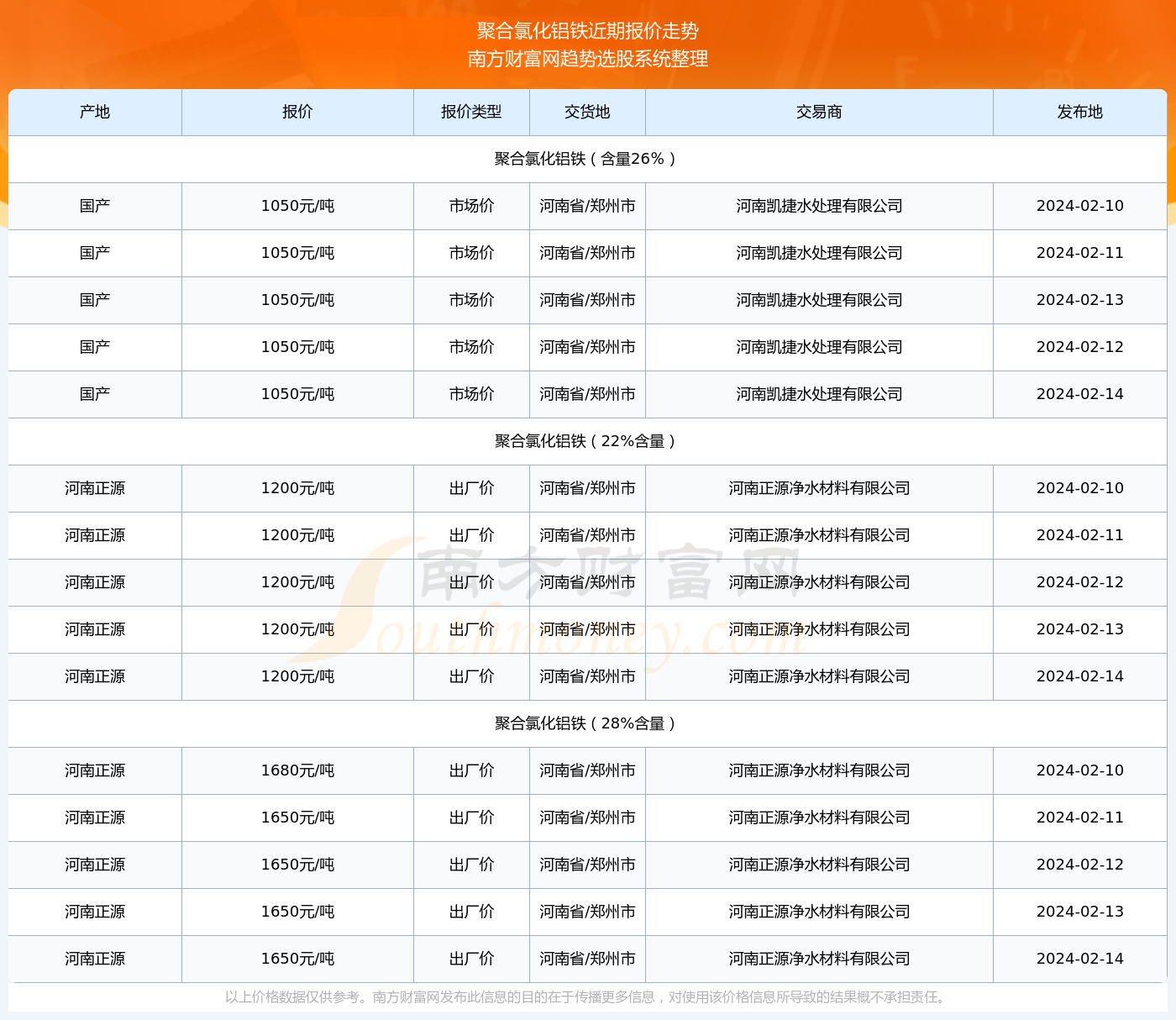The height and width of the screenshot is (1020, 1176).
Task: Click the 产地 column header
Action: 95,112
